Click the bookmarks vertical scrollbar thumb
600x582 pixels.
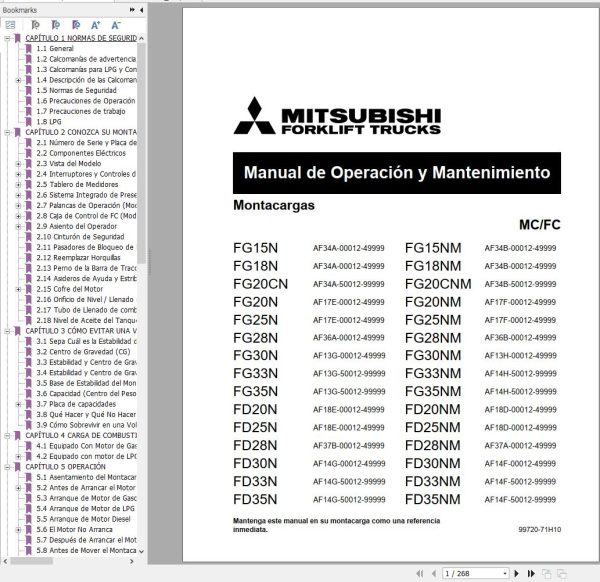(141, 153)
